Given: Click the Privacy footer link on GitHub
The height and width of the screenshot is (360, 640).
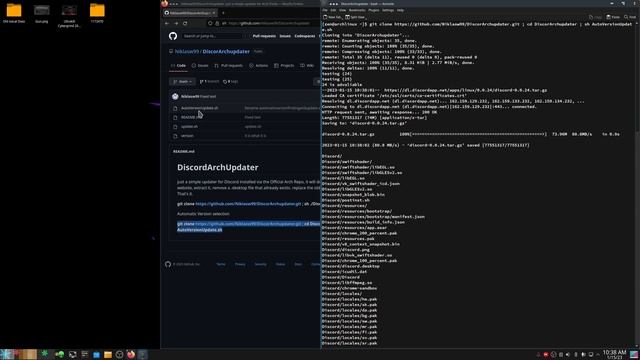Looking at the screenshot, I should (x=240, y=264).
